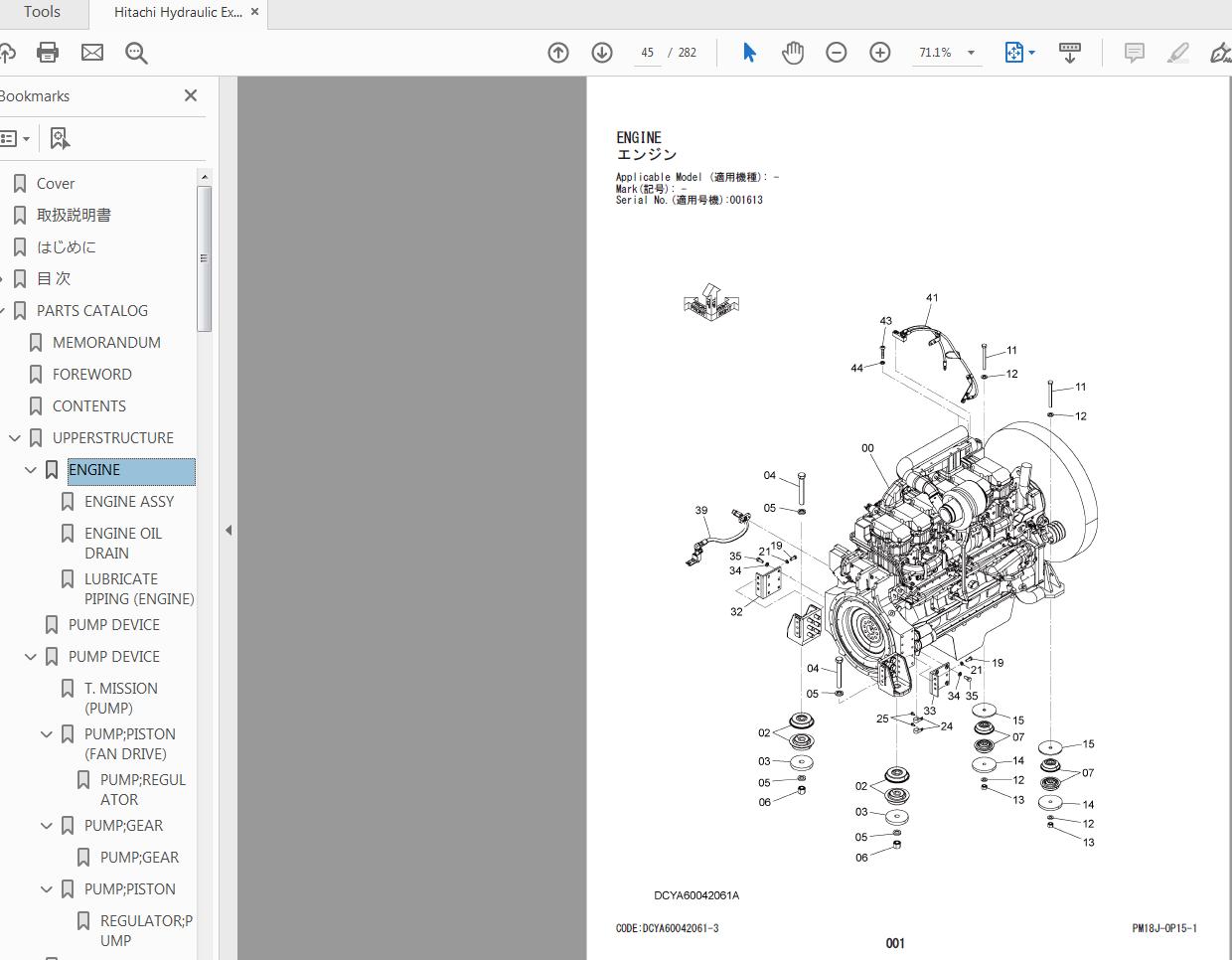Collapse the ENGINE bookmark branch

(x=30, y=469)
